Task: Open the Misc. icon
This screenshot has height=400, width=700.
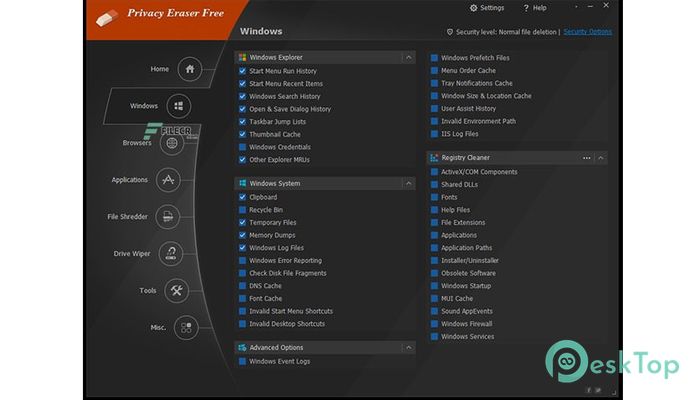Action: tap(186, 328)
